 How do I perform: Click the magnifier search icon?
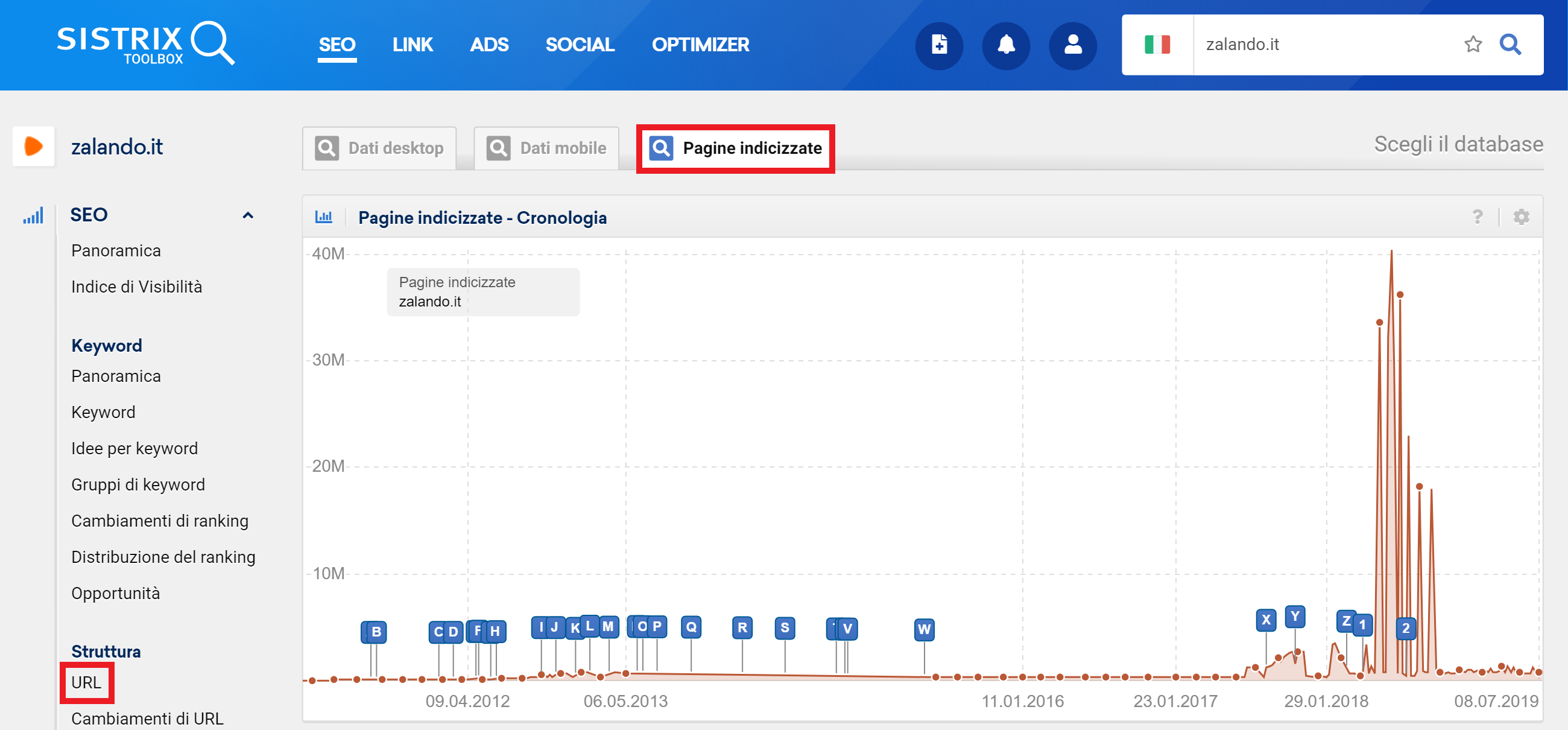1510,45
